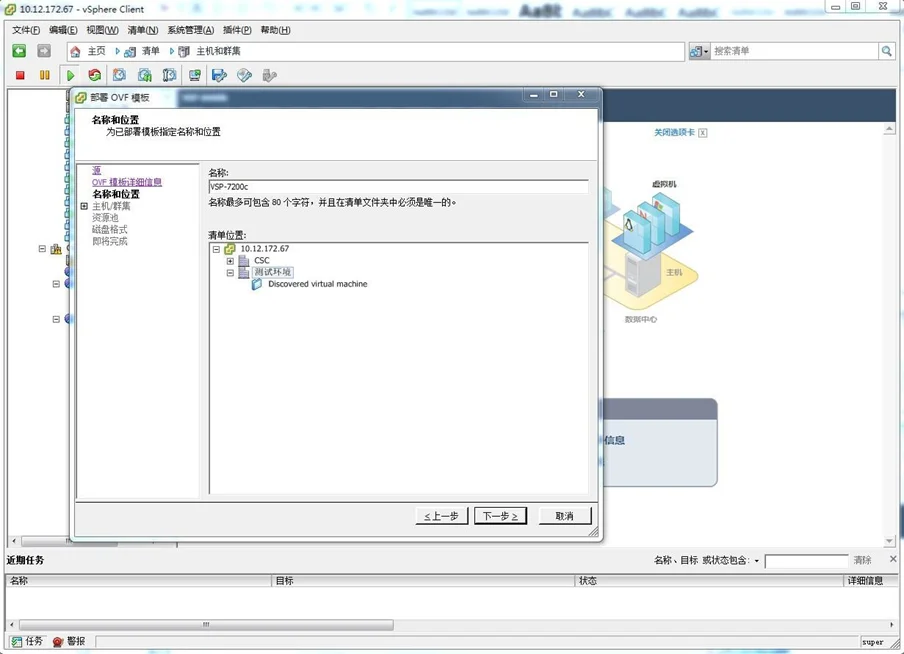Screen dimensions: 904x654
Task: Click the 测试环境 datacenter icon
Action: (244, 272)
